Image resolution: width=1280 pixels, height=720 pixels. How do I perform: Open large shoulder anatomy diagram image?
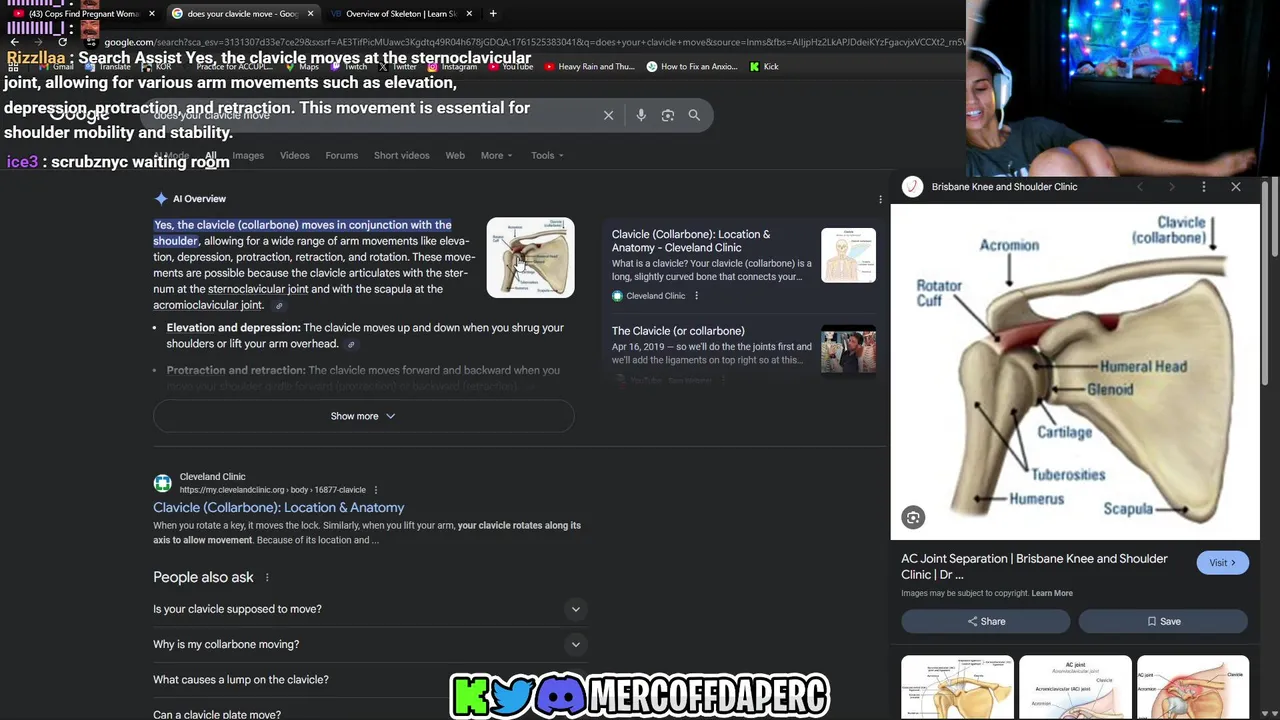coord(1075,372)
